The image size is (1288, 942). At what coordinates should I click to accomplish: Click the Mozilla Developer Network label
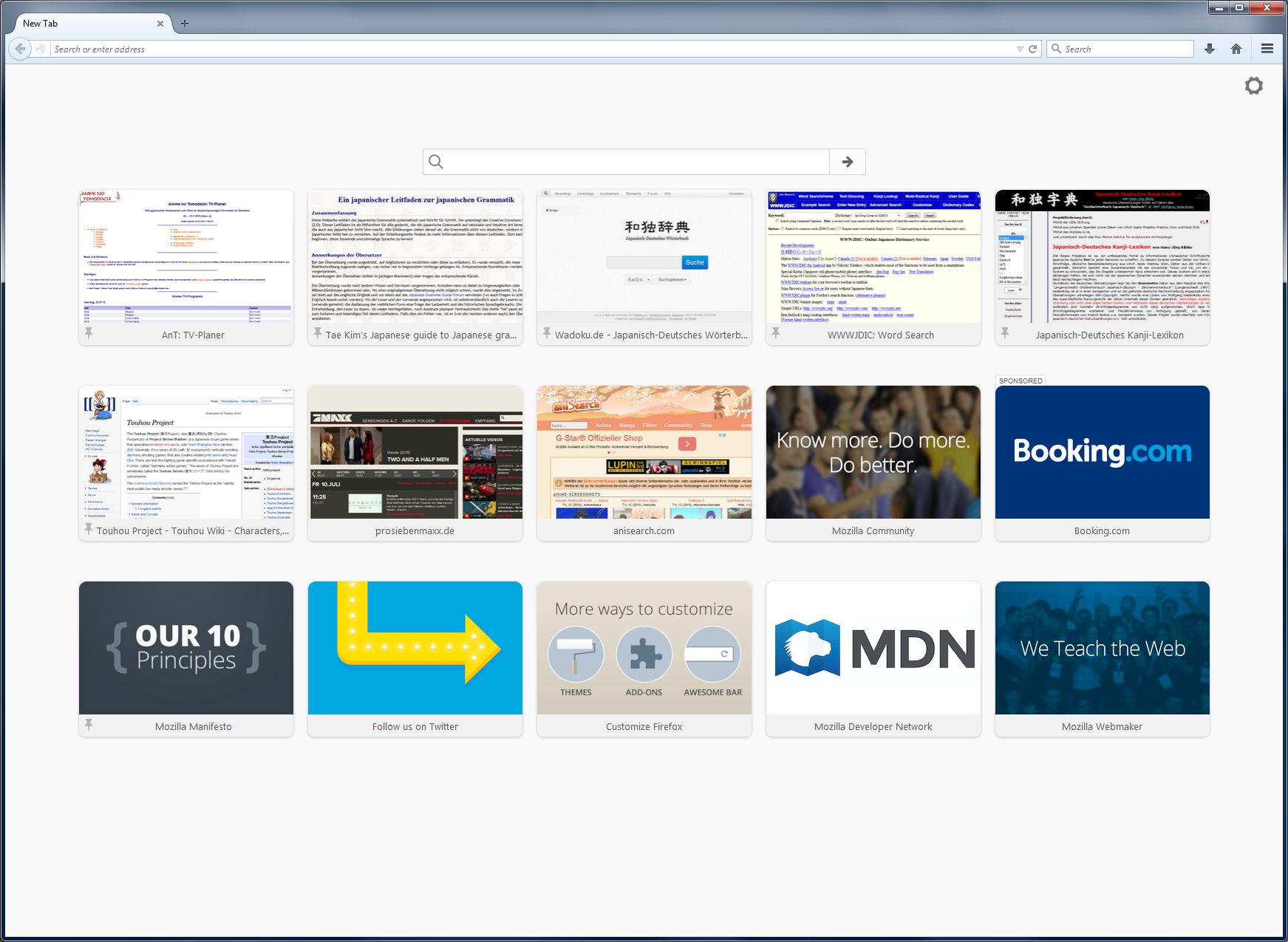tap(873, 727)
